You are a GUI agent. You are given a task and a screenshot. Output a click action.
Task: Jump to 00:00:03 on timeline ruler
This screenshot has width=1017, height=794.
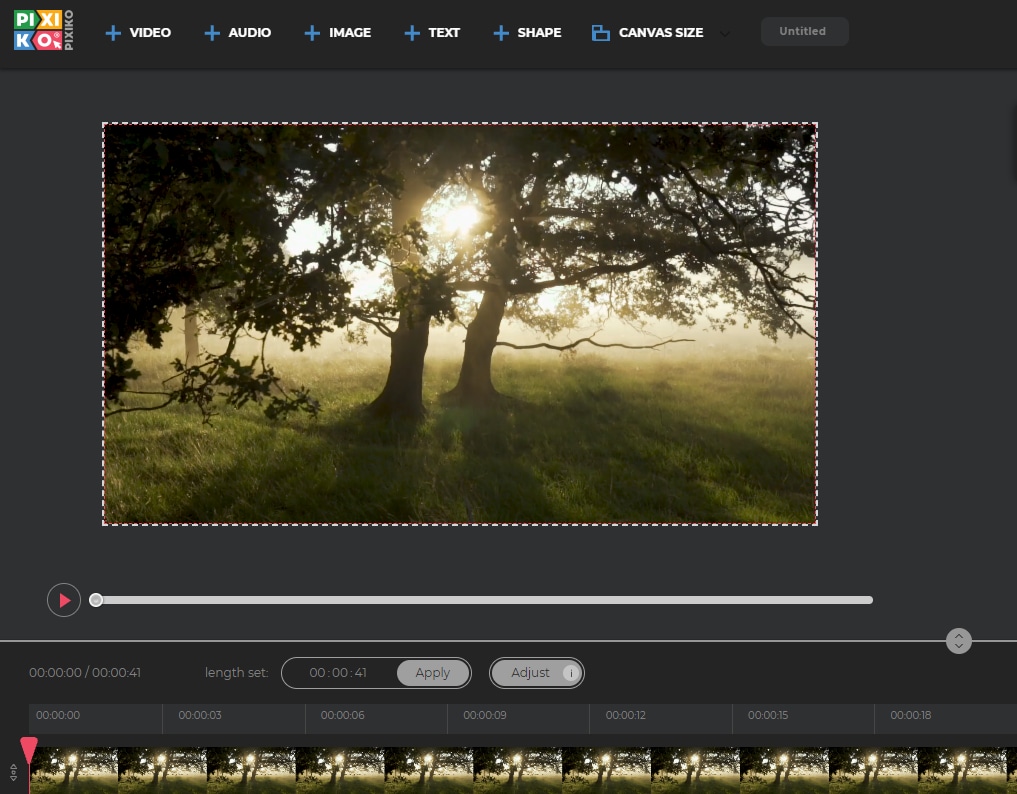tap(200, 715)
